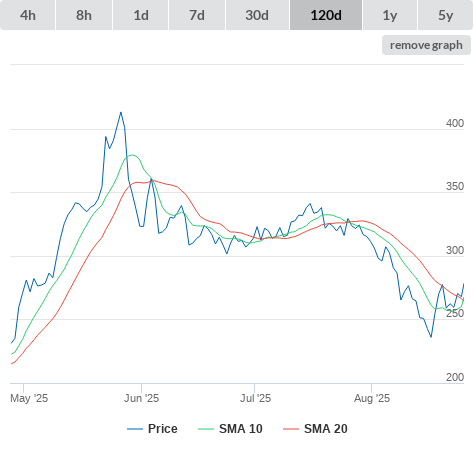The image size is (474, 455).
Task: Select the 30d time range tab
Action: click(257, 15)
